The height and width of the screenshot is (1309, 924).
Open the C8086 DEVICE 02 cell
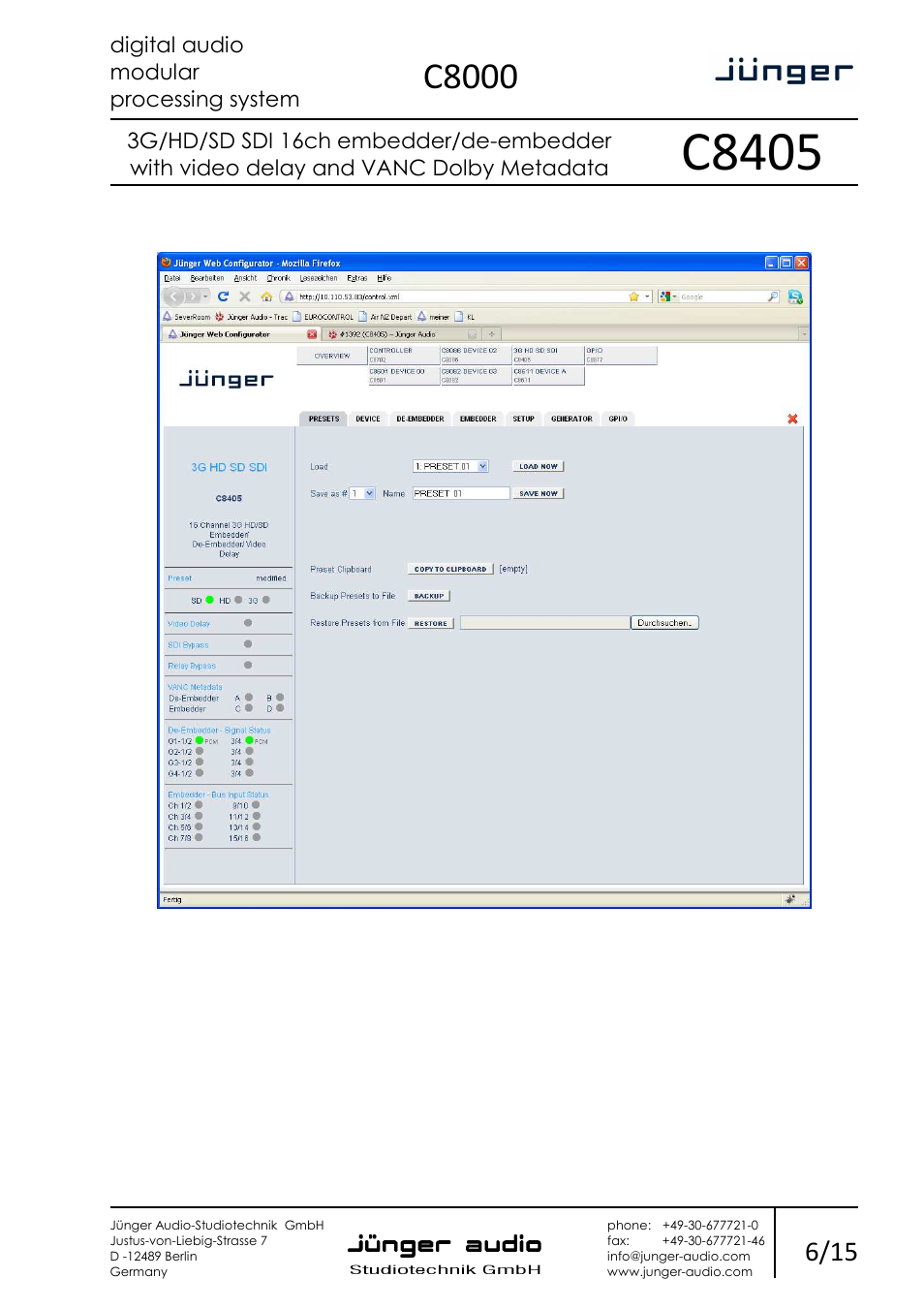point(475,355)
